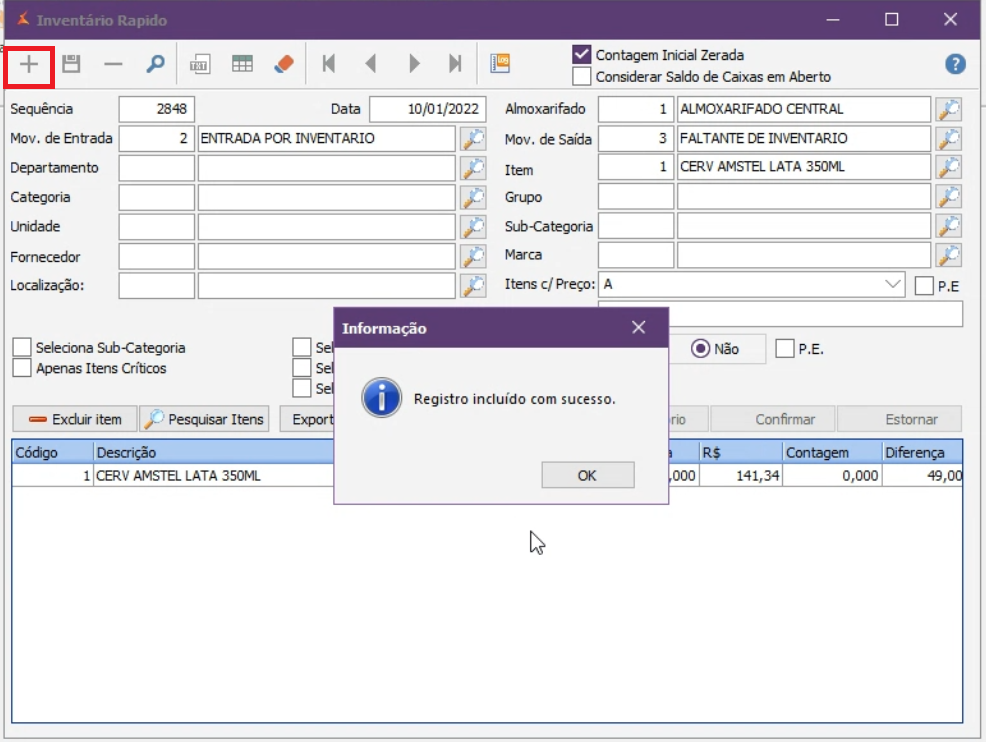Screen dimensions: 986x742
Task: Check Seleciona Sub-Categoria option
Action: pos(22,347)
